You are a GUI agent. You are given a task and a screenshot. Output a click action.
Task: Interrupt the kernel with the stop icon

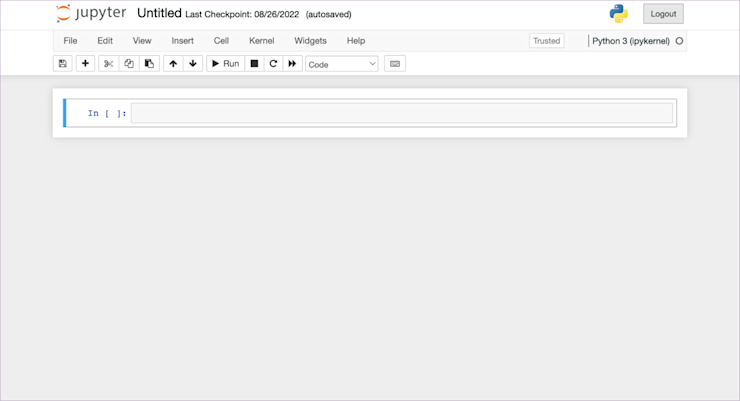point(254,64)
